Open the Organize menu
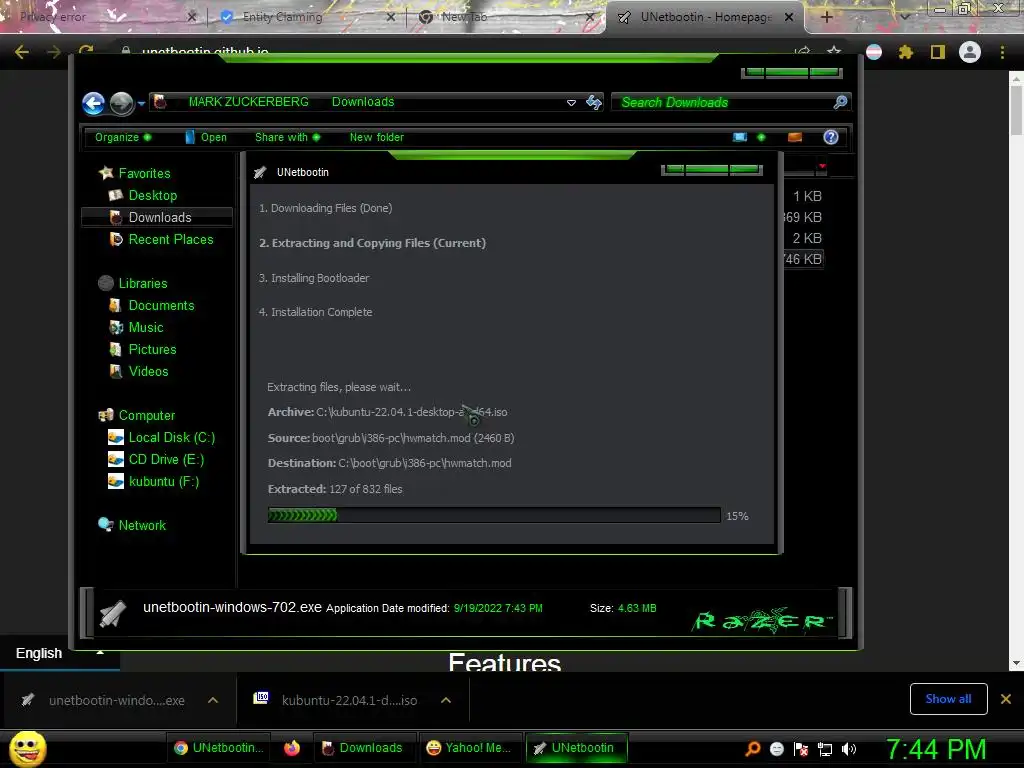Image resolution: width=1024 pixels, height=768 pixels. 123,137
